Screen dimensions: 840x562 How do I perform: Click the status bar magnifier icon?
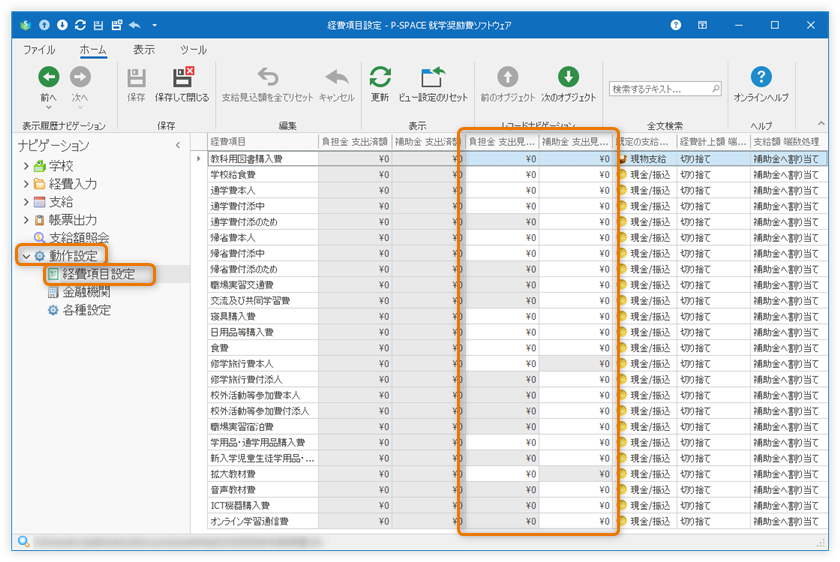[x=23, y=542]
